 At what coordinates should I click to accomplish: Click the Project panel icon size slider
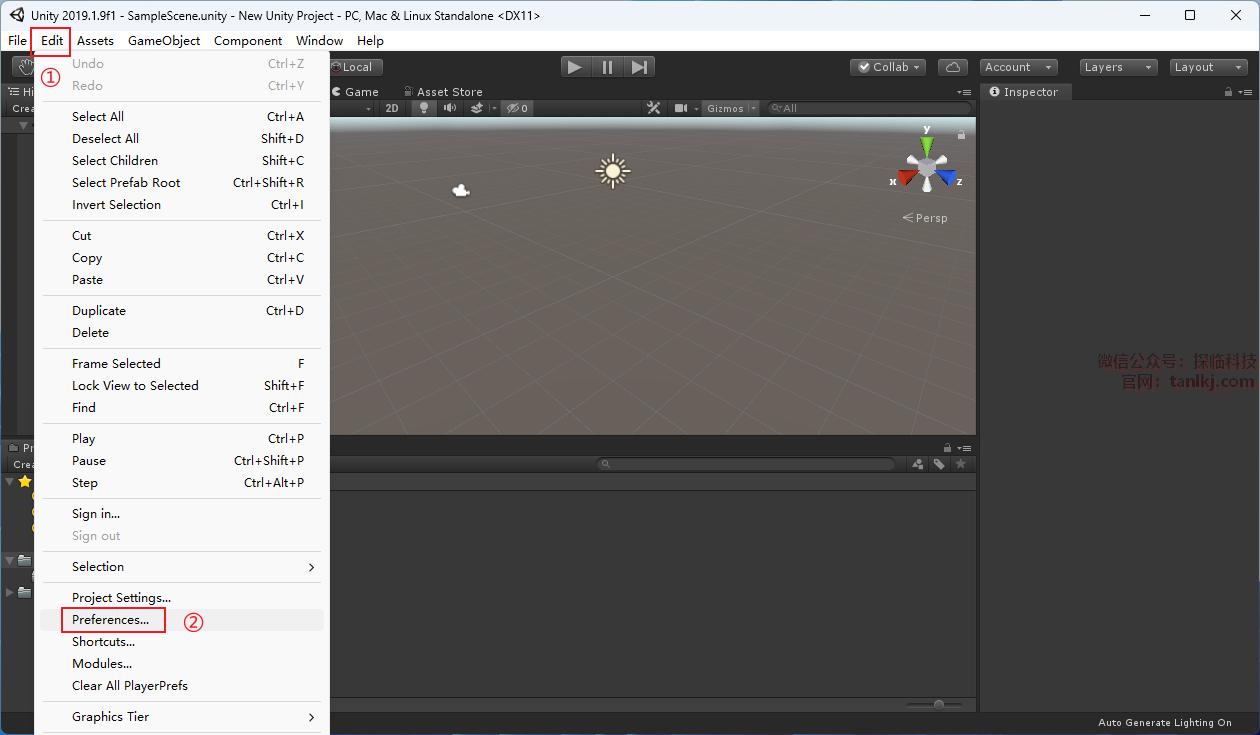pos(938,704)
